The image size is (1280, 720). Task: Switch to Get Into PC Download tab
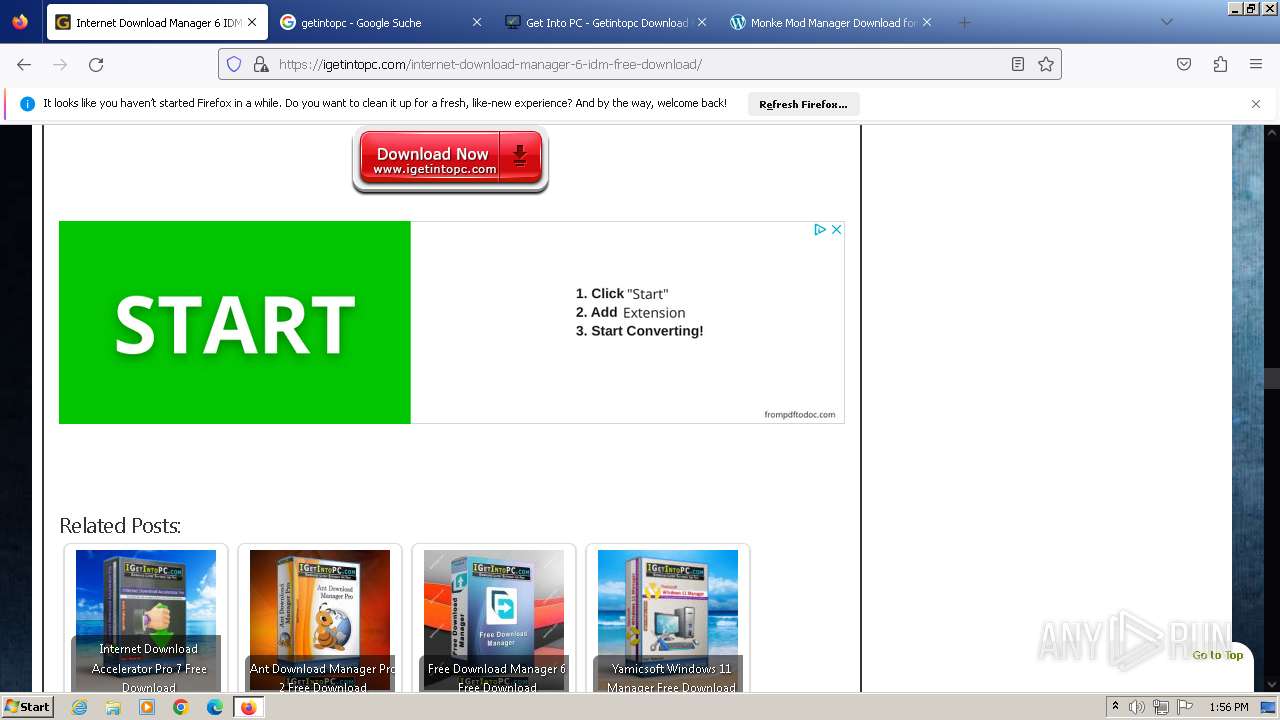click(606, 22)
